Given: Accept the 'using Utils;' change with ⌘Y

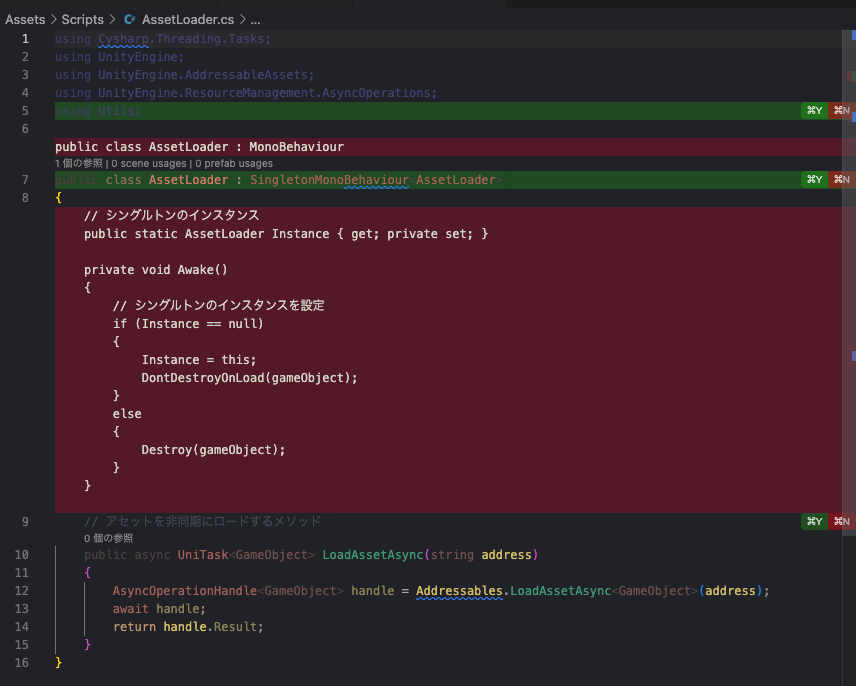Looking at the screenshot, I should point(814,111).
